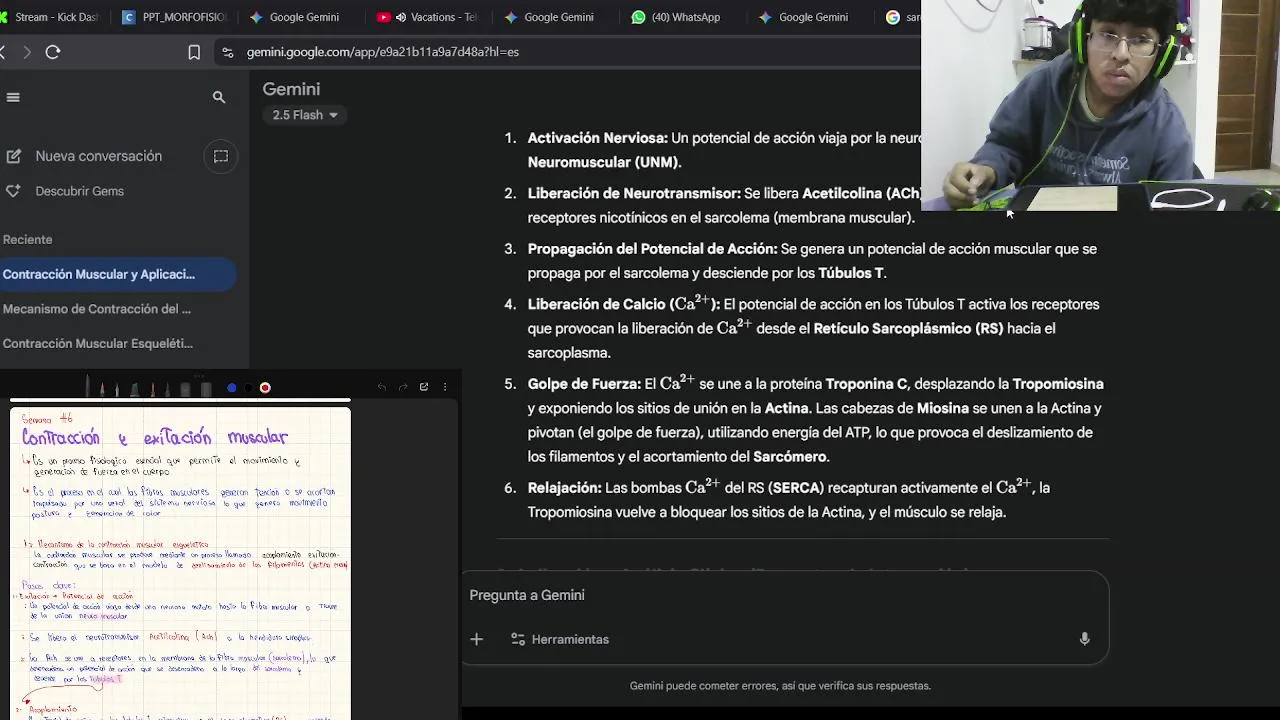Open the three-dot menu in notes toolbar
The width and height of the screenshot is (1280, 720).
click(x=445, y=387)
